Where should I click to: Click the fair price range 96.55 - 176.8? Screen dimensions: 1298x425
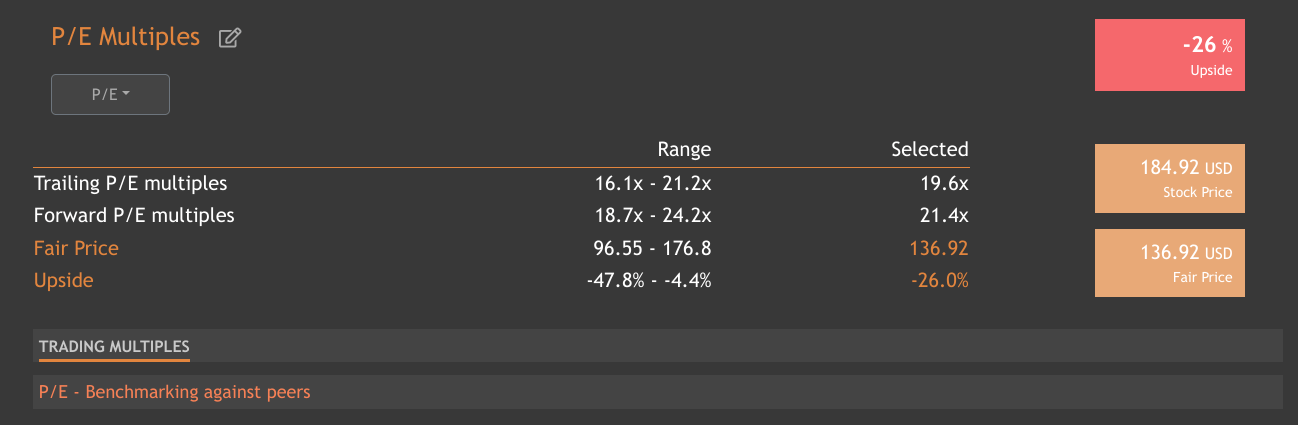point(652,248)
